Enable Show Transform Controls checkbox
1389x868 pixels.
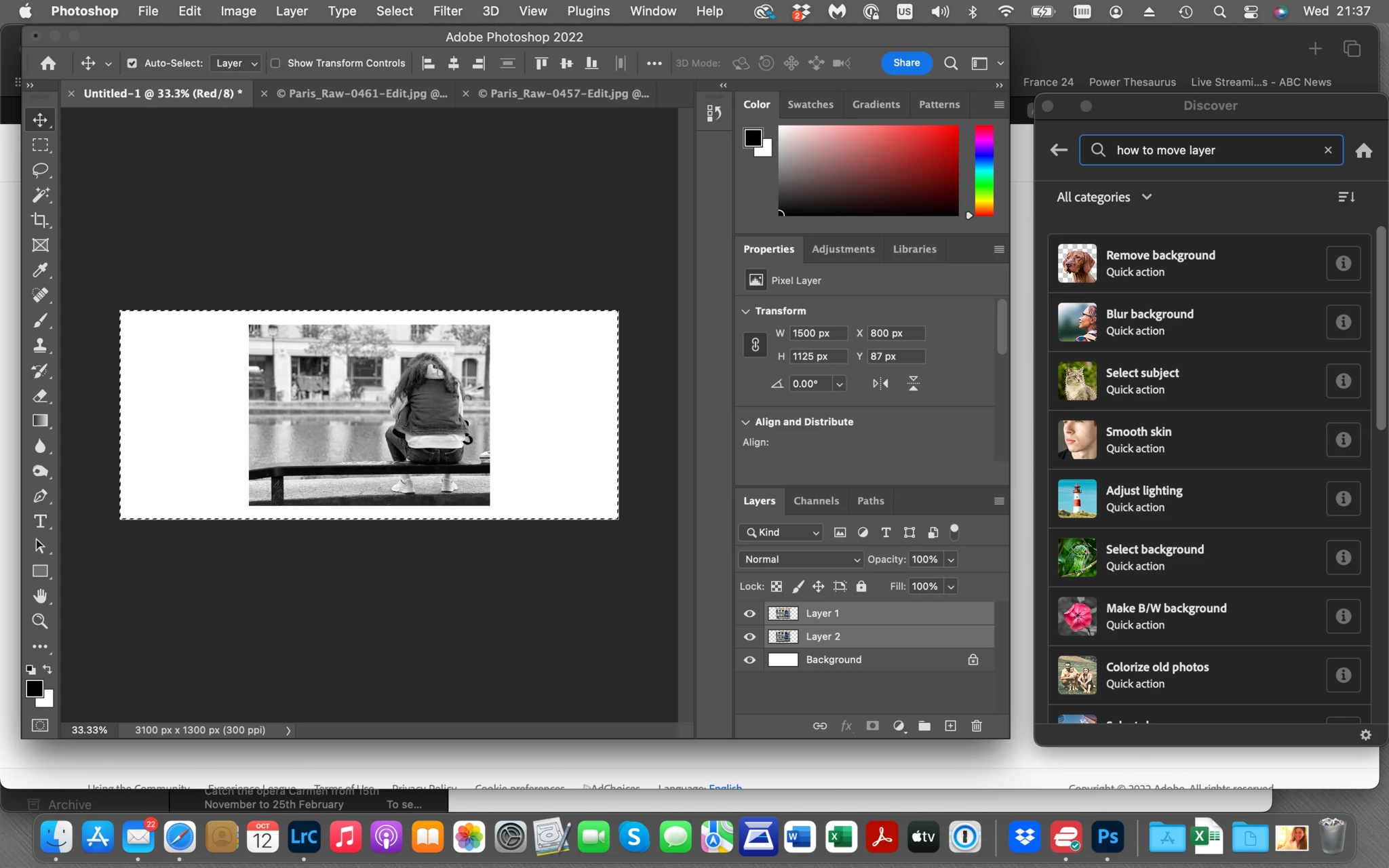click(275, 63)
